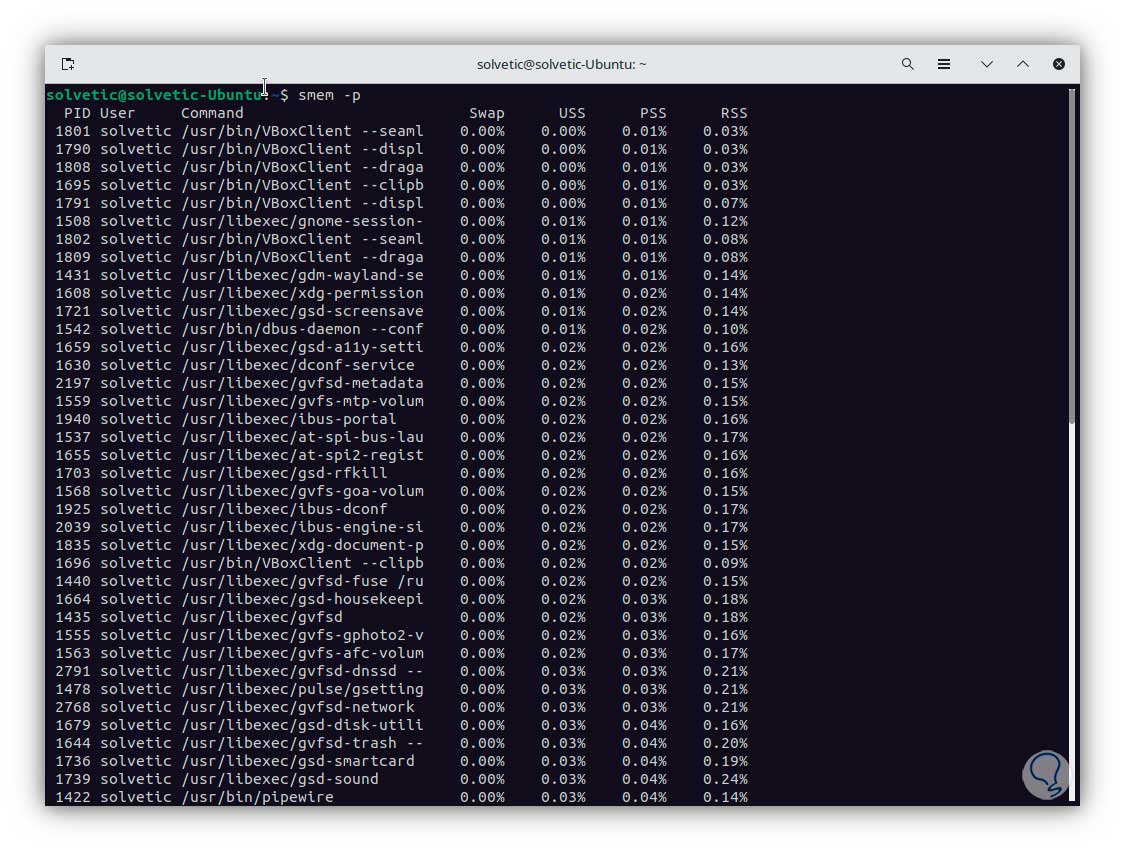Click RSS value 0.12% for gnome-session-
The image size is (1125, 851).
[x=725, y=221]
